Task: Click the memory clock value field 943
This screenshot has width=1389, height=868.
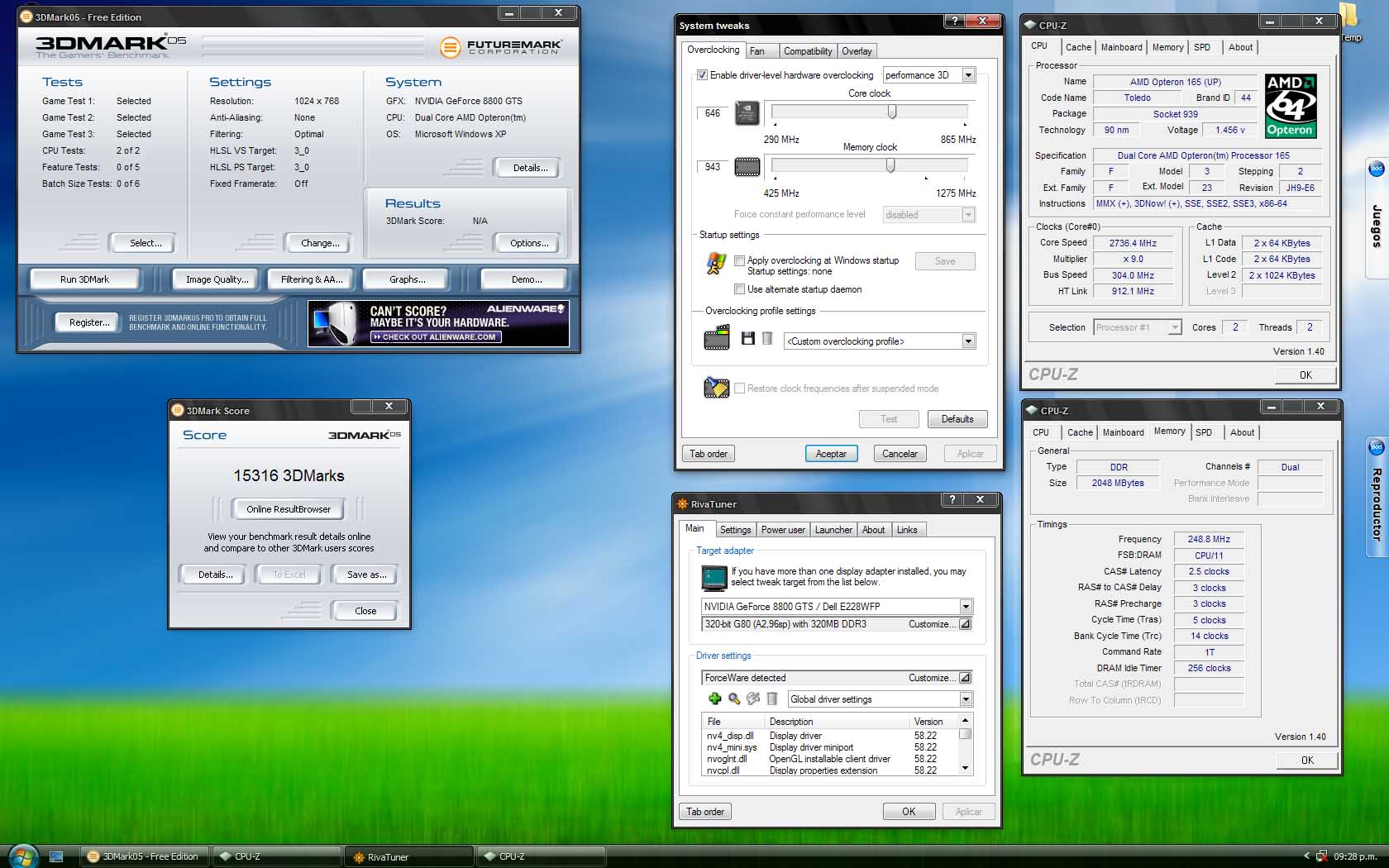Action: click(713, 167)
